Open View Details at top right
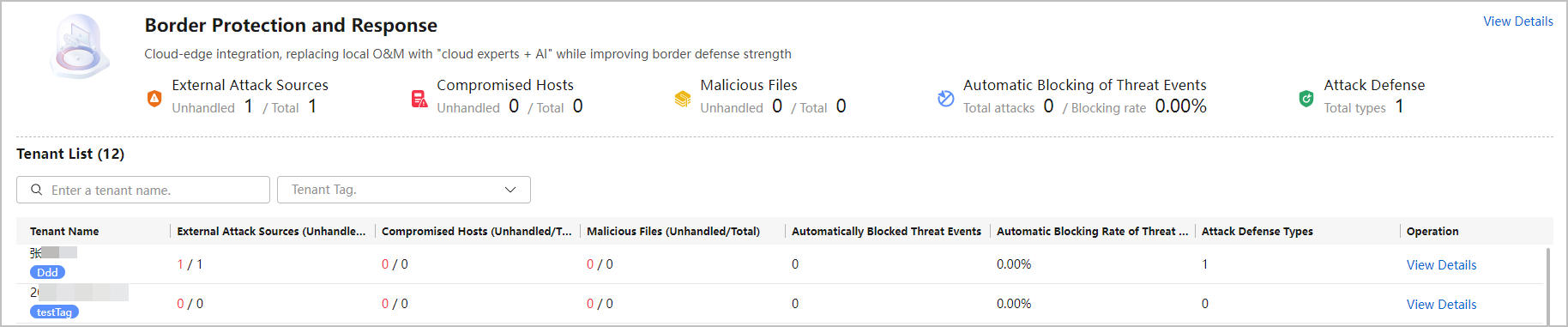This screenshot has height=327, width=1568. click(x=1518, y=21)
